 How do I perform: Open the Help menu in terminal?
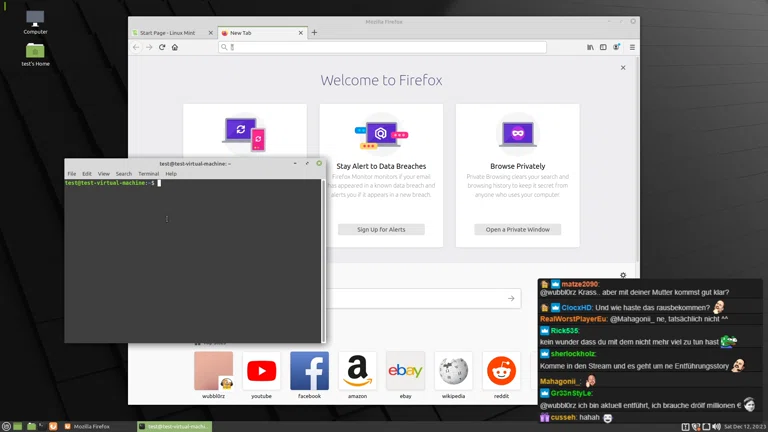click(171, 174)
